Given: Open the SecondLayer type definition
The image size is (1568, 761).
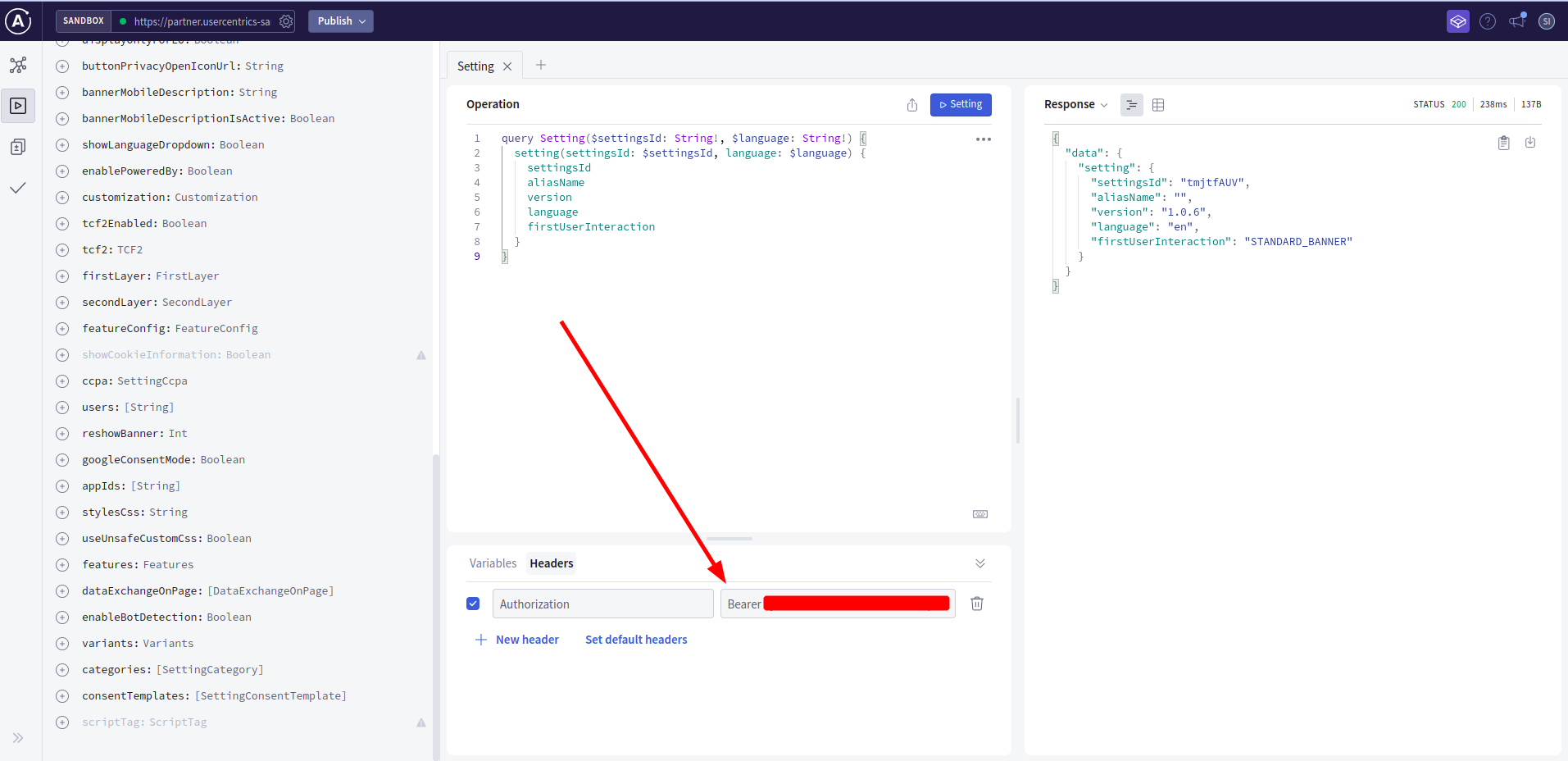Looking at the screenshot, I should (197, 303).
